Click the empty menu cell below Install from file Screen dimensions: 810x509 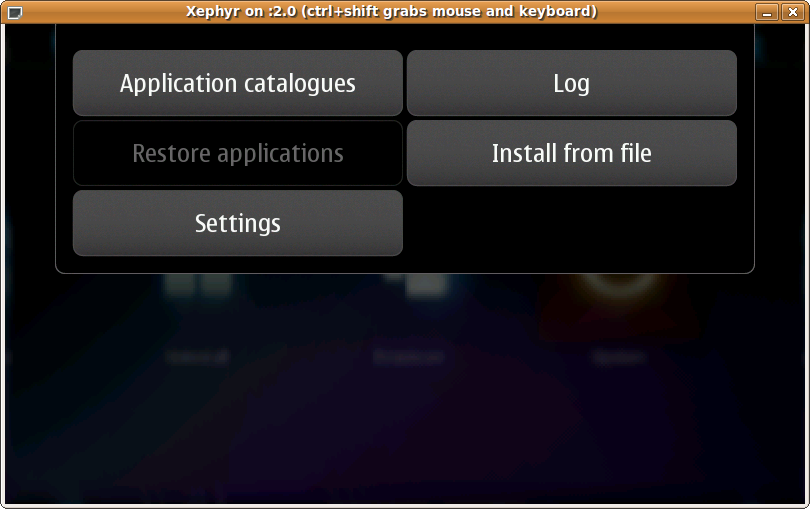(571, 223)
